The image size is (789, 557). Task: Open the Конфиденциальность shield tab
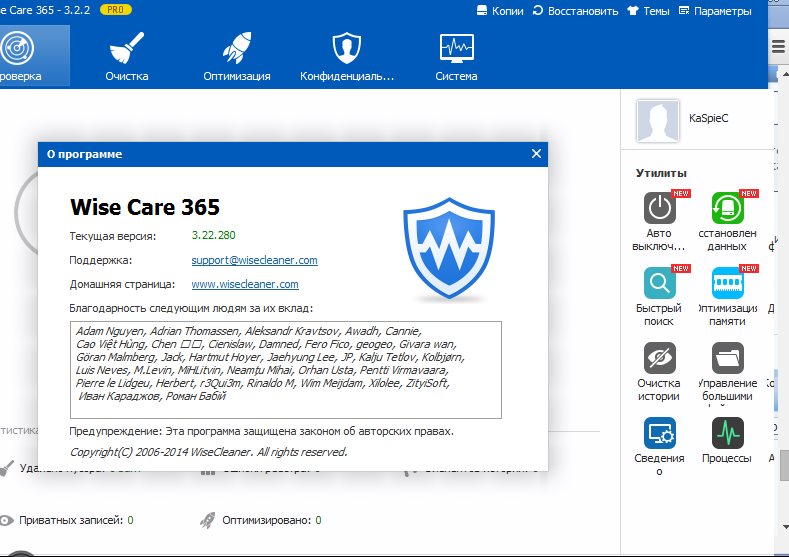347,56
